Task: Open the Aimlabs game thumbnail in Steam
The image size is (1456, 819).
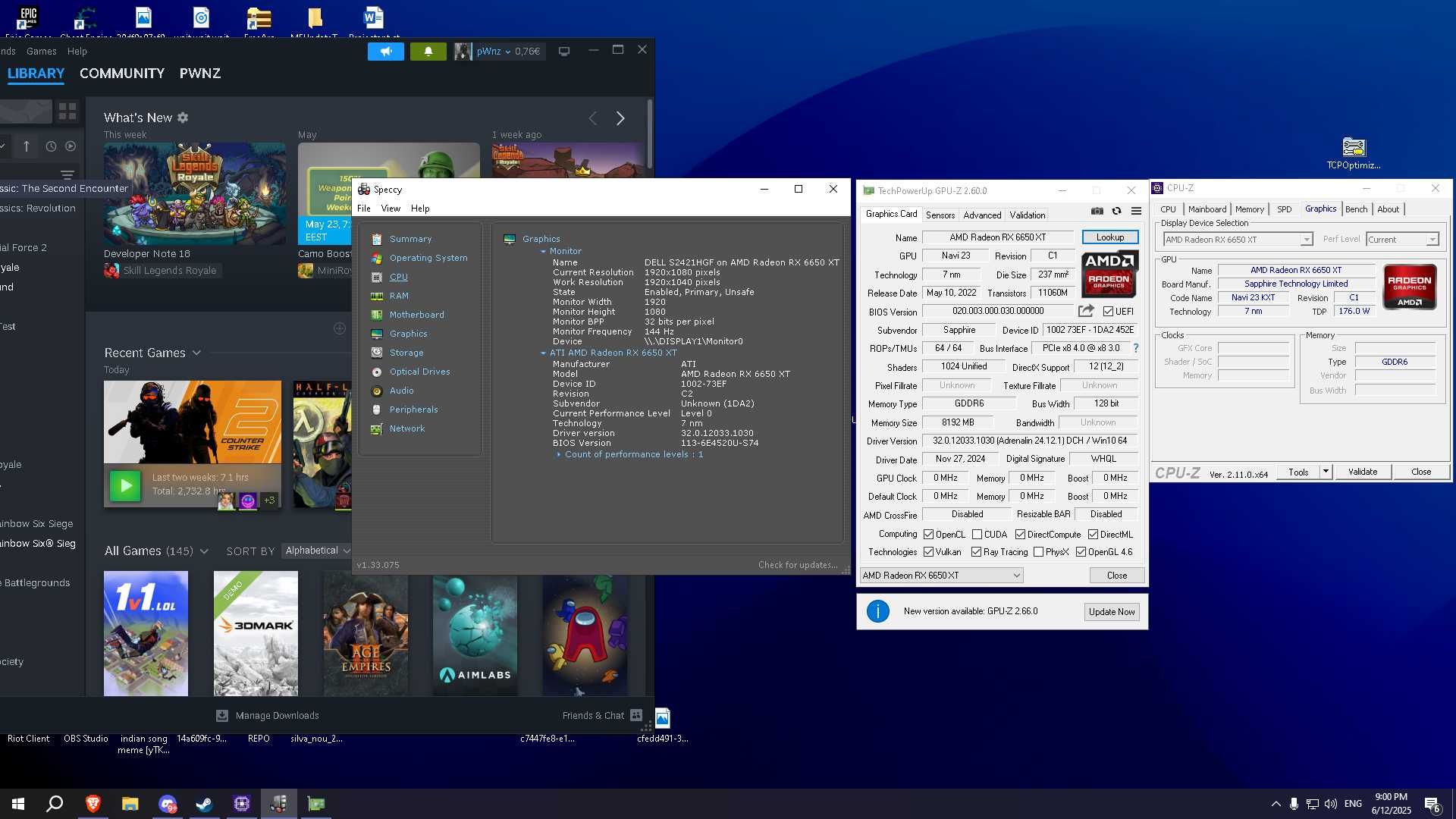Action: tap(475, 634)
